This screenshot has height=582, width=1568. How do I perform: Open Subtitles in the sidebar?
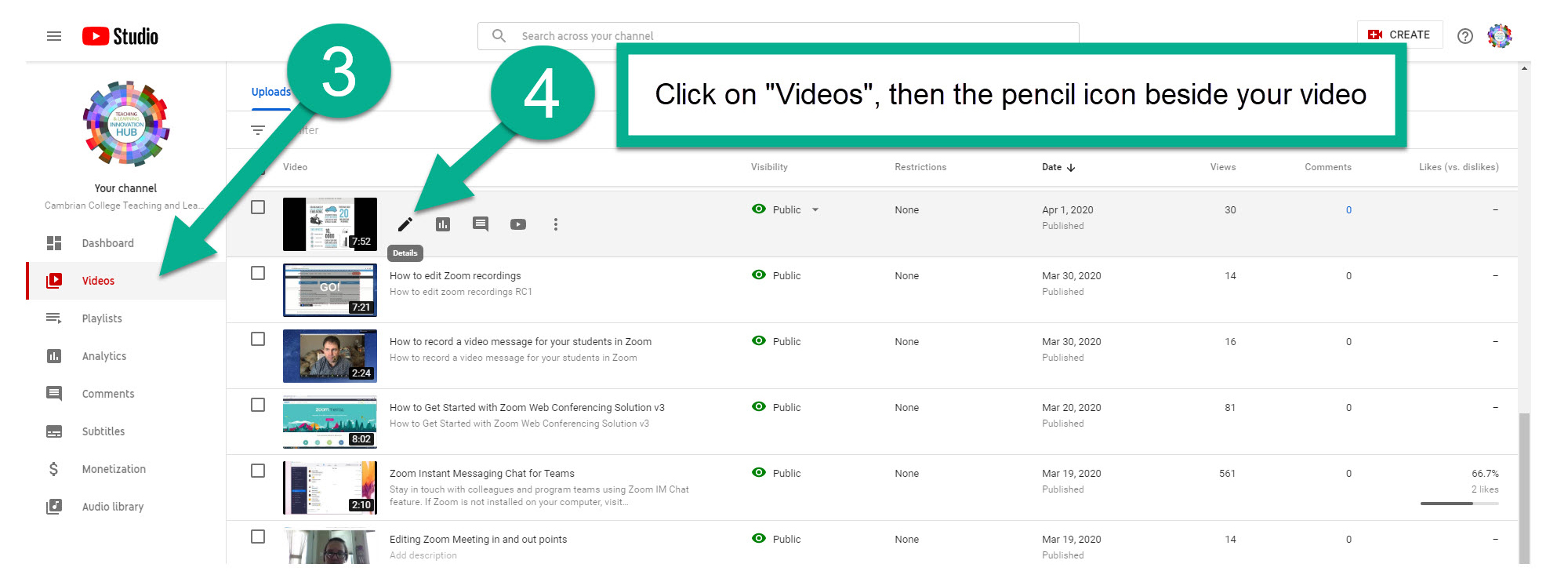(x=103, y=431)
